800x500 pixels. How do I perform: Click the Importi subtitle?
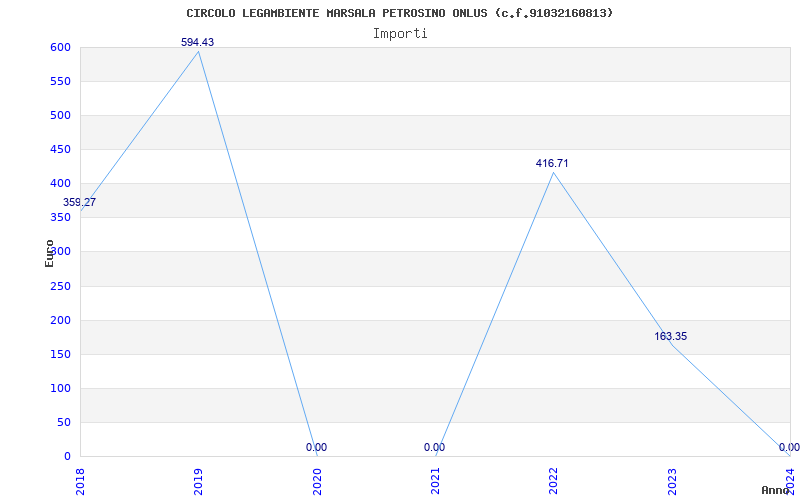(400, 34)
